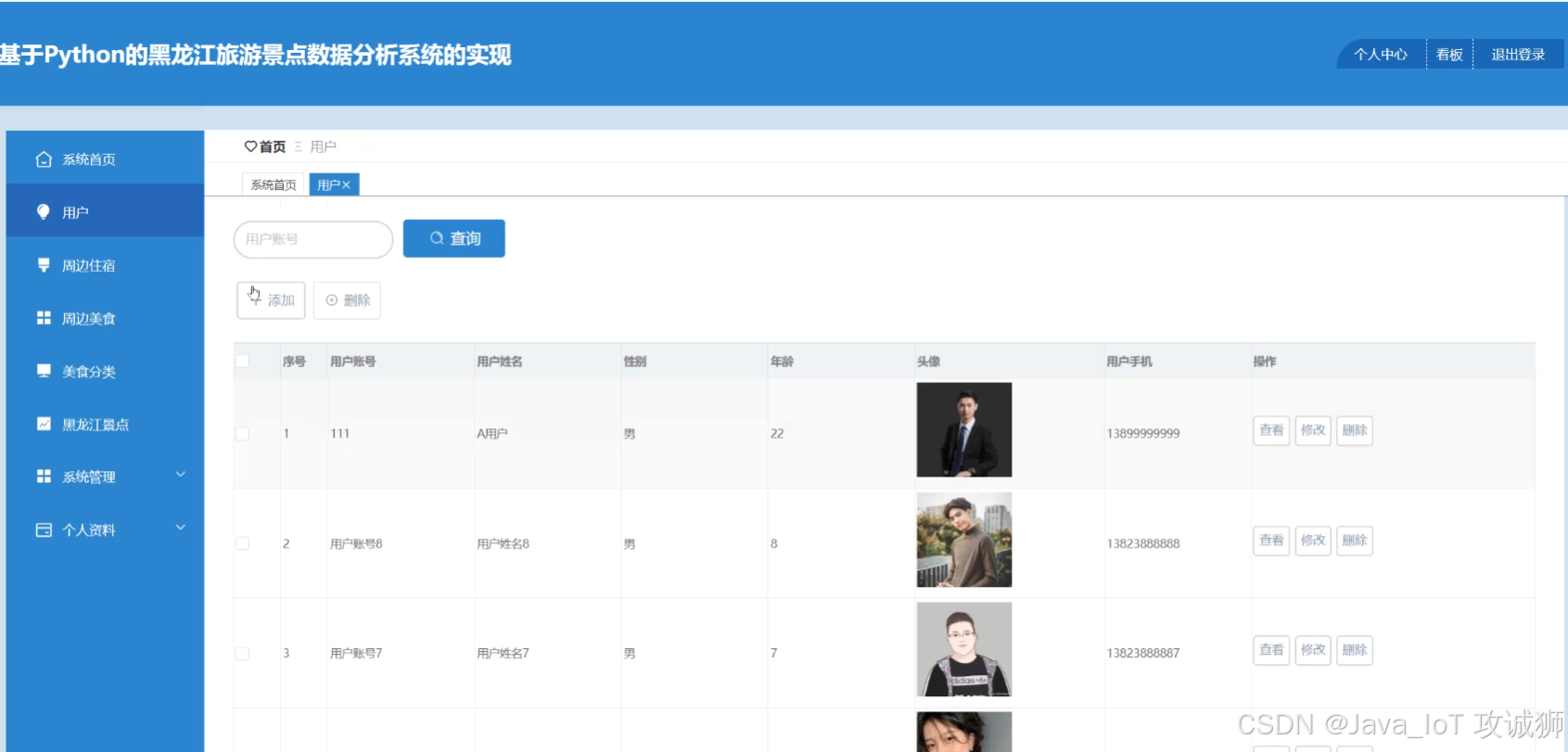Image resolution: width=1568 pixels, height=752 pixels.
Task: Click the 用户手机 column header
Action: pos(1129,362)
